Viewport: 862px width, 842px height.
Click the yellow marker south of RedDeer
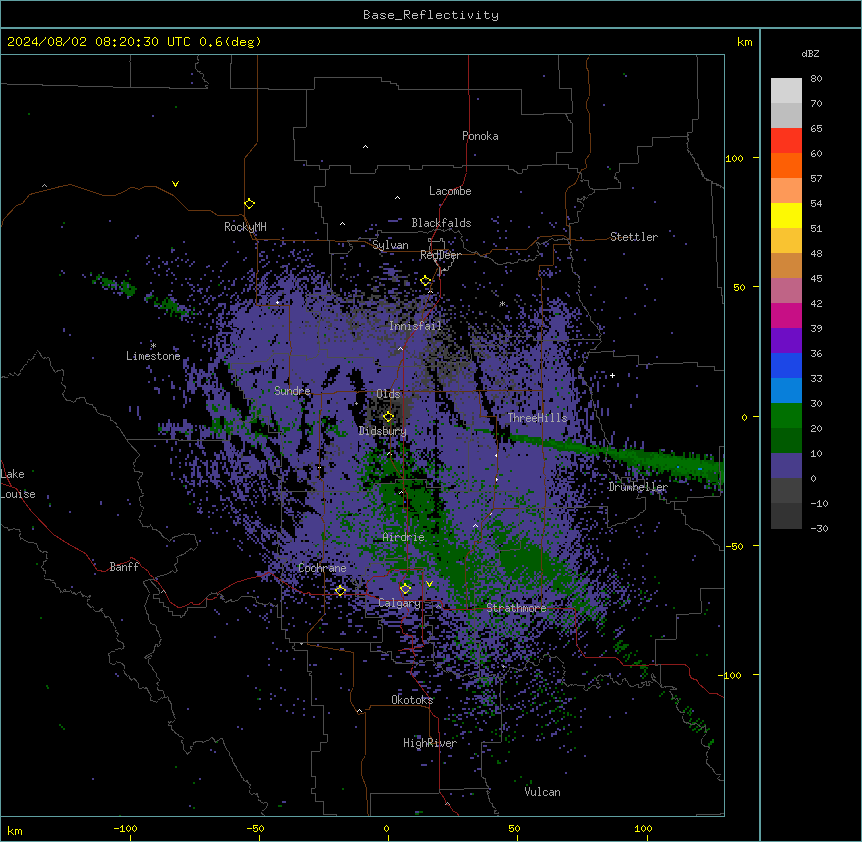(x=425, y=280)
